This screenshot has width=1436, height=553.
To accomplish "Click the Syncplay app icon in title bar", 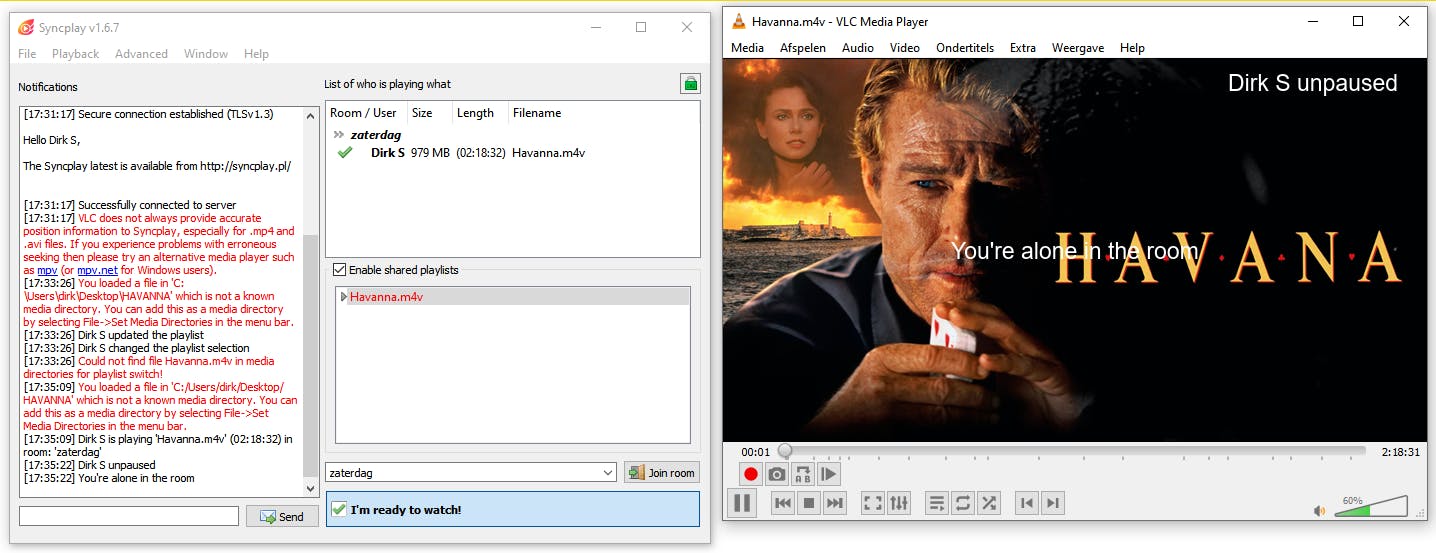I will [x=27, y=27].
